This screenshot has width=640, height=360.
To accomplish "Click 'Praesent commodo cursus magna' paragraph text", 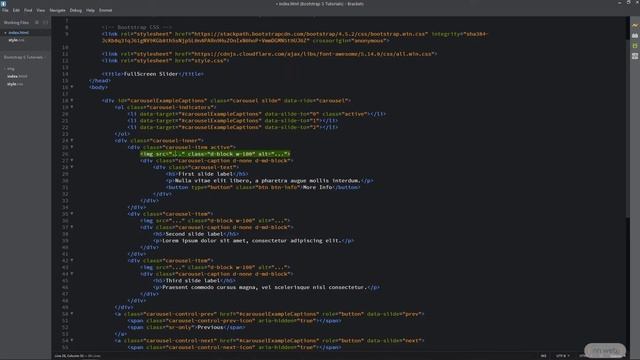I will 210,287.
